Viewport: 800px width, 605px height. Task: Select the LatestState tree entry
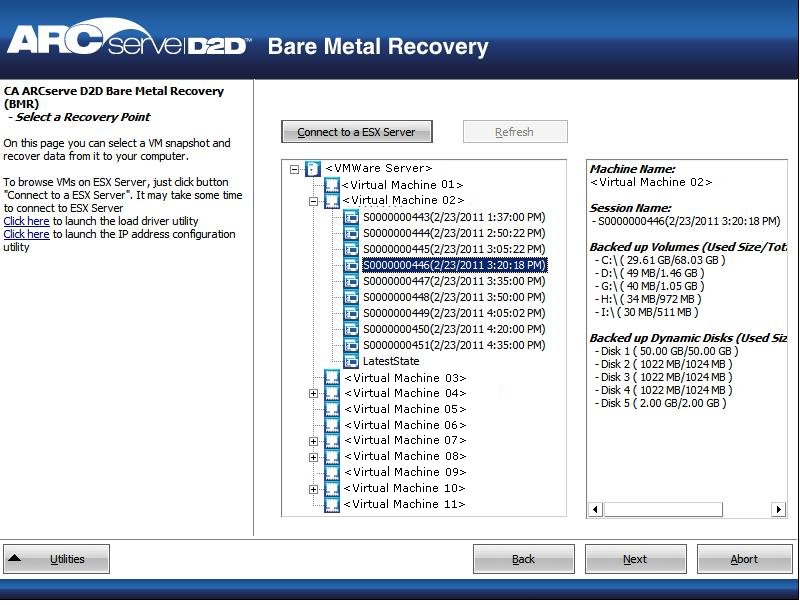coord(391,361)
